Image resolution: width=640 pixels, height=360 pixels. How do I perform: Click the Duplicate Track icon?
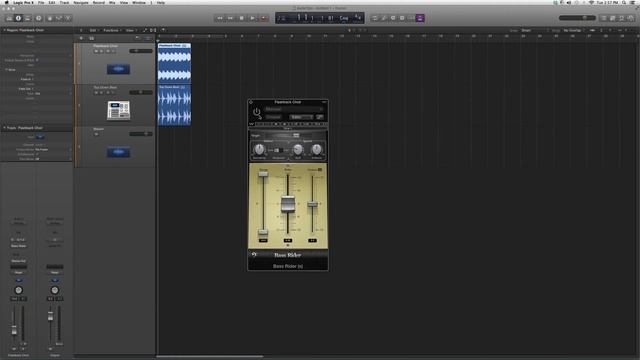point(91,38)
